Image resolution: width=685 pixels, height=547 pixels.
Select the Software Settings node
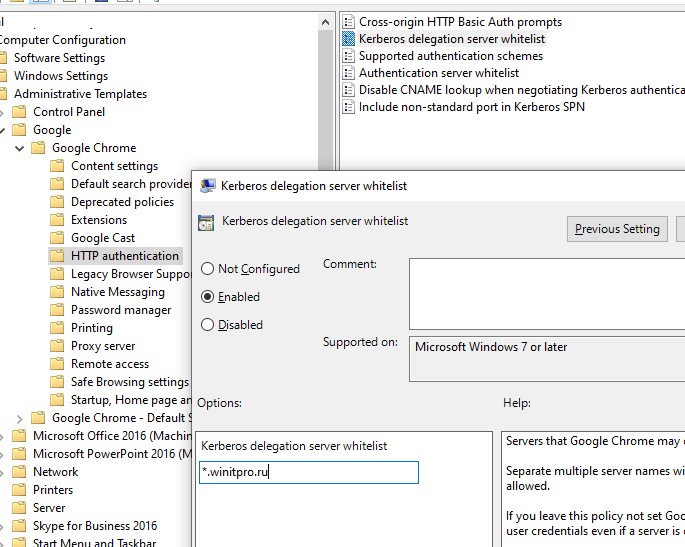(x=59, y=58)
